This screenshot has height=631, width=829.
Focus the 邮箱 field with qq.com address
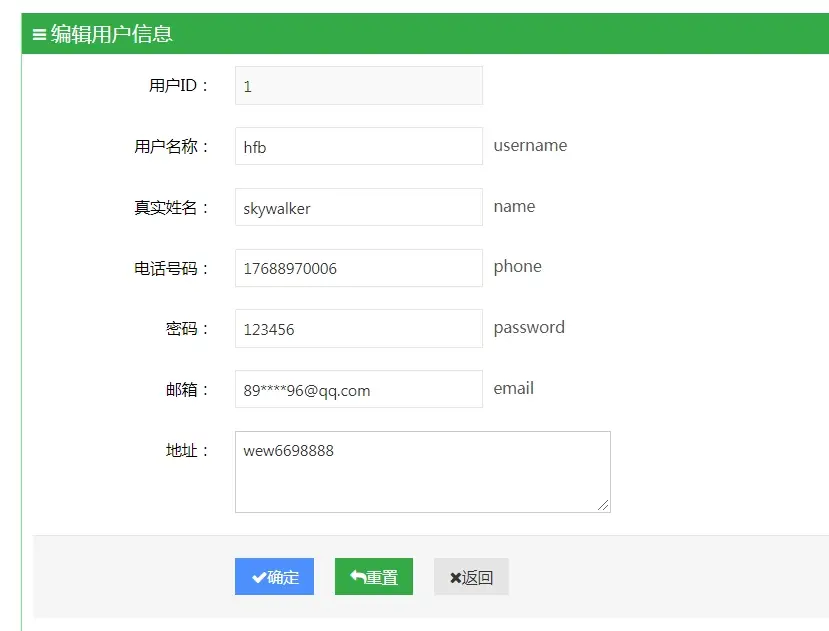pos(358,390)
